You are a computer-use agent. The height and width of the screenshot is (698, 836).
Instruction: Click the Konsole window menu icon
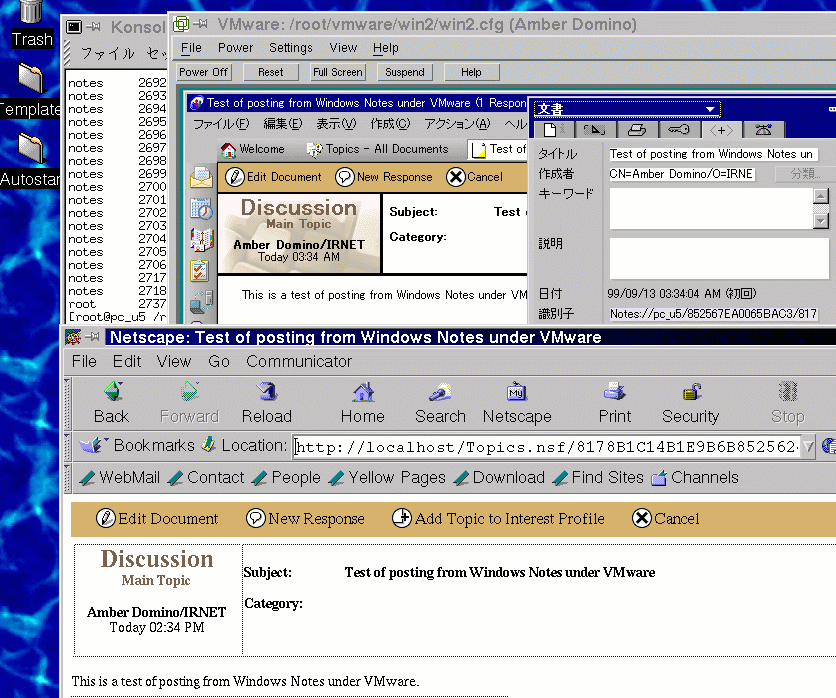point(74,26)
